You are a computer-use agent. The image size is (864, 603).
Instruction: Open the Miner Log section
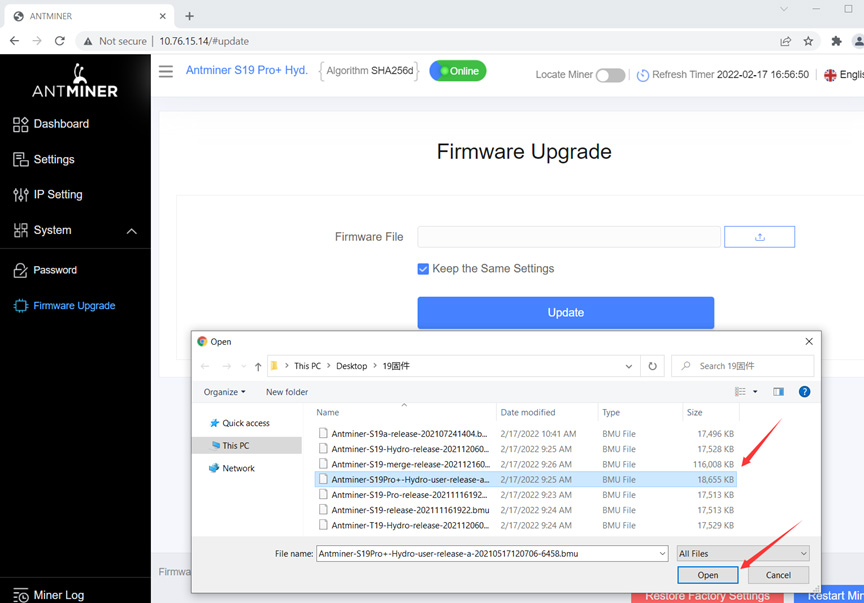pyautogui.click(x=55, y=593)
